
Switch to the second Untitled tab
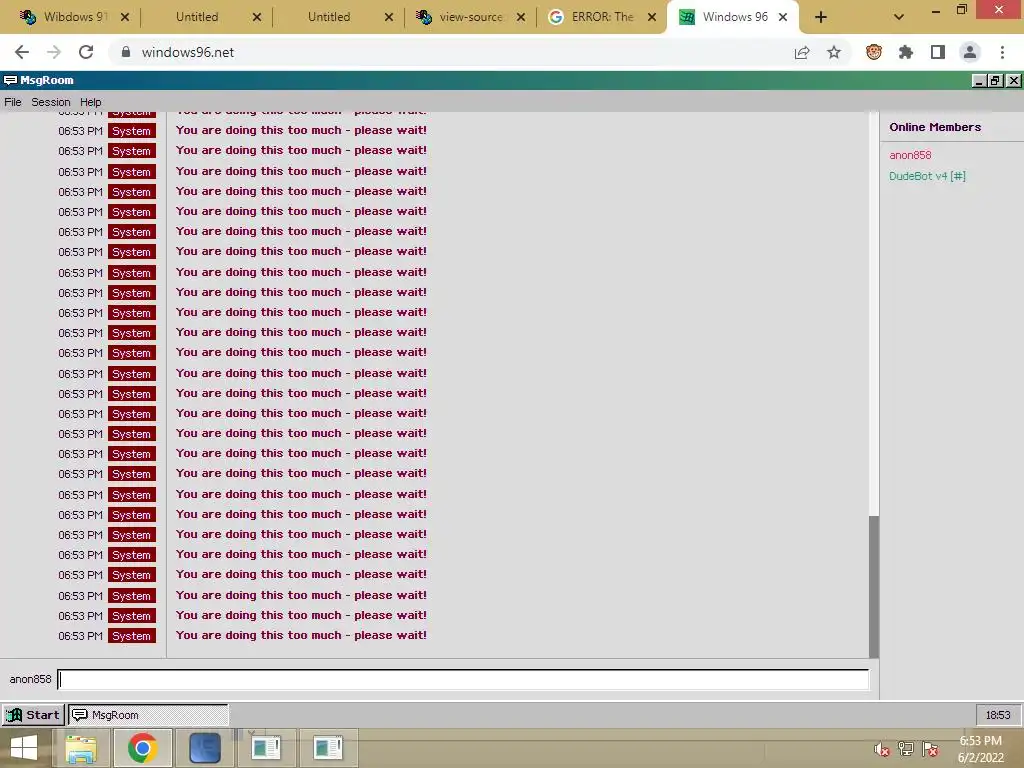(x=329, y=17)
